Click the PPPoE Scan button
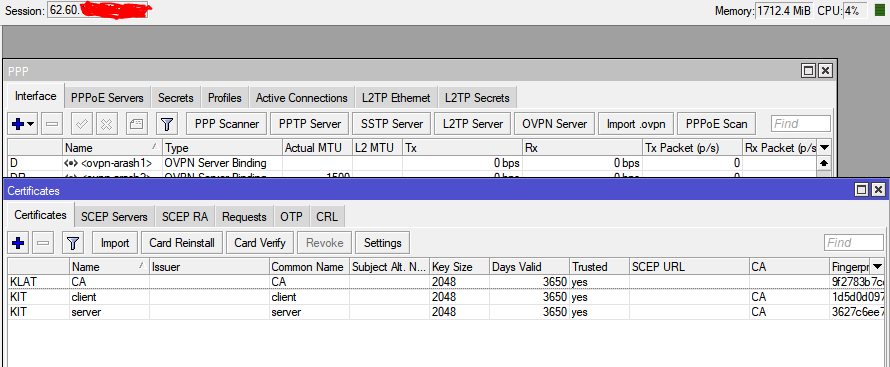The image size is (890, 367). click(717, 124)
